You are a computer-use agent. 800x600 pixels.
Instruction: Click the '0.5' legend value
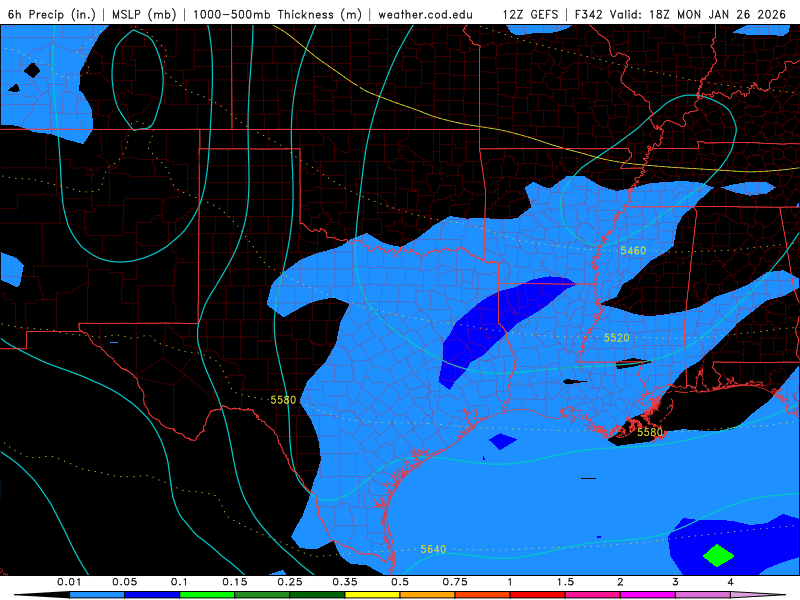tap(400, 582)
